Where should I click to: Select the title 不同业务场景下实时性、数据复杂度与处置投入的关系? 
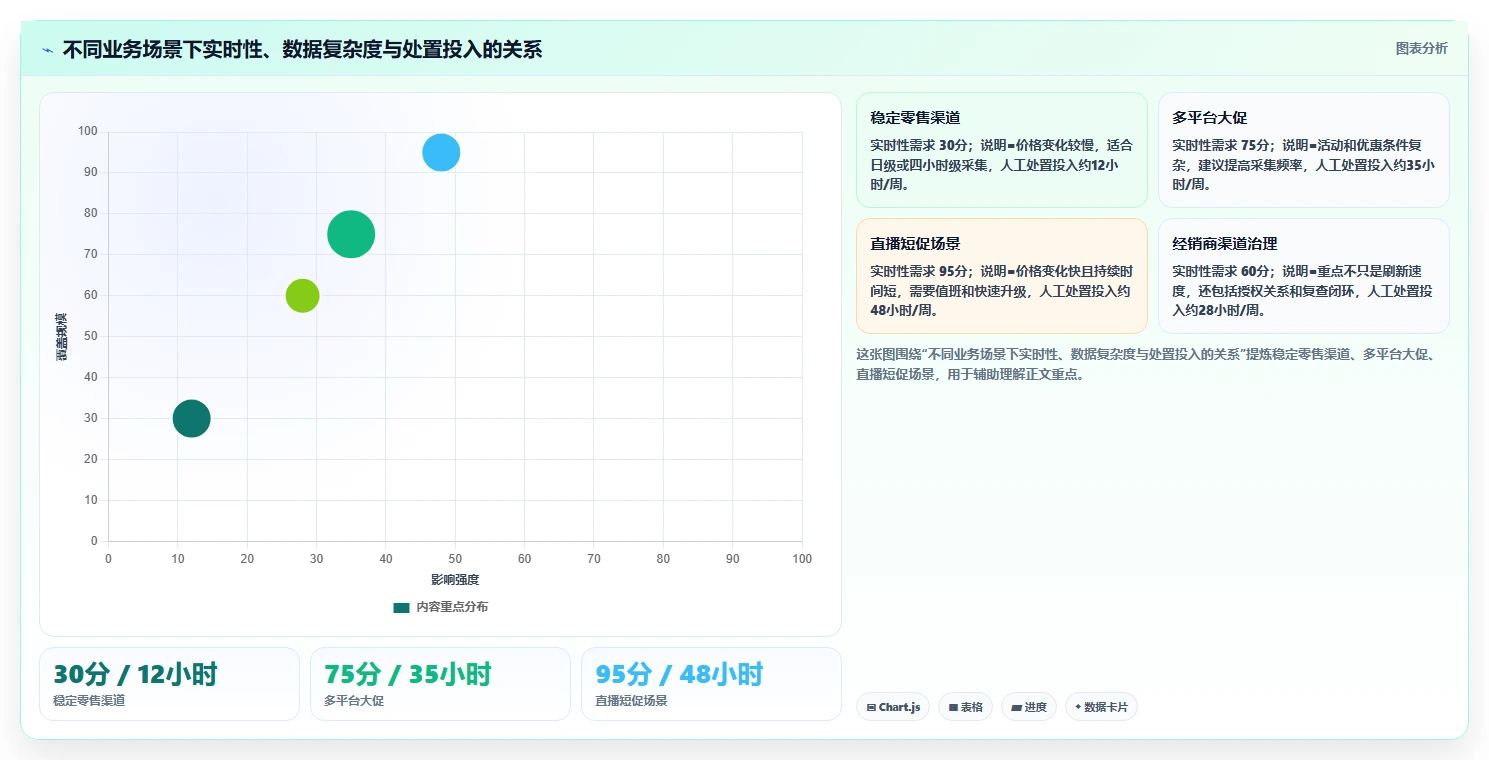[302, 49]
